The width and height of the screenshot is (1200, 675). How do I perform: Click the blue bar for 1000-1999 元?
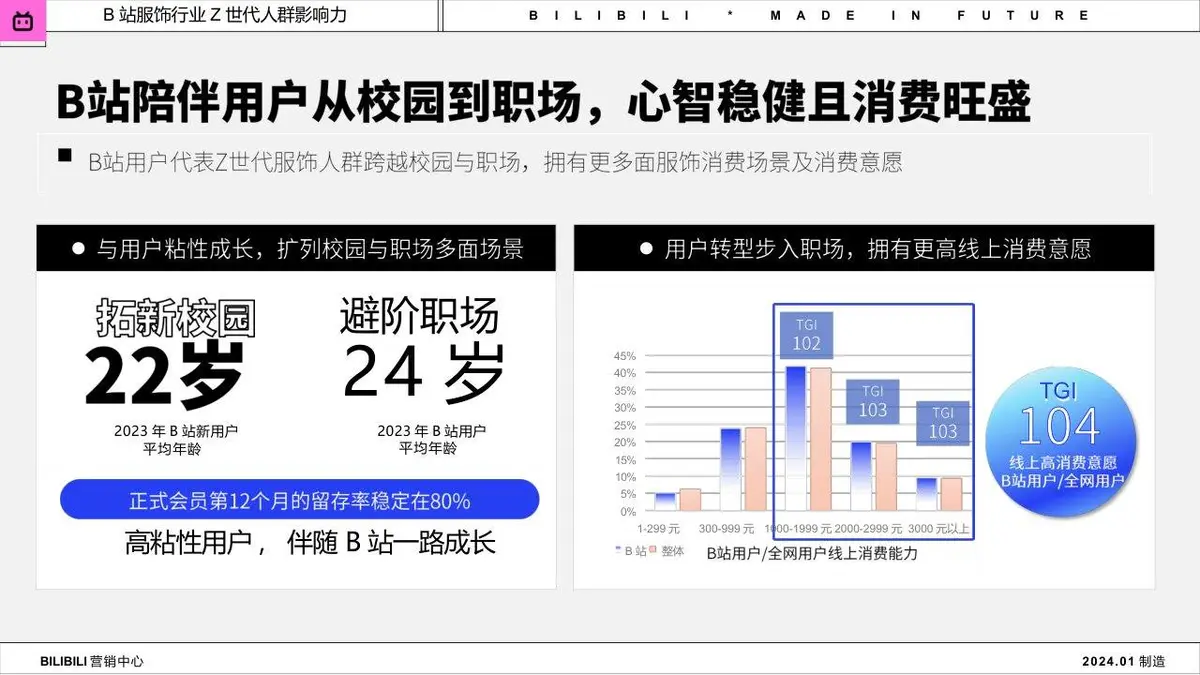pyautogui.click(x=796, y=439)
